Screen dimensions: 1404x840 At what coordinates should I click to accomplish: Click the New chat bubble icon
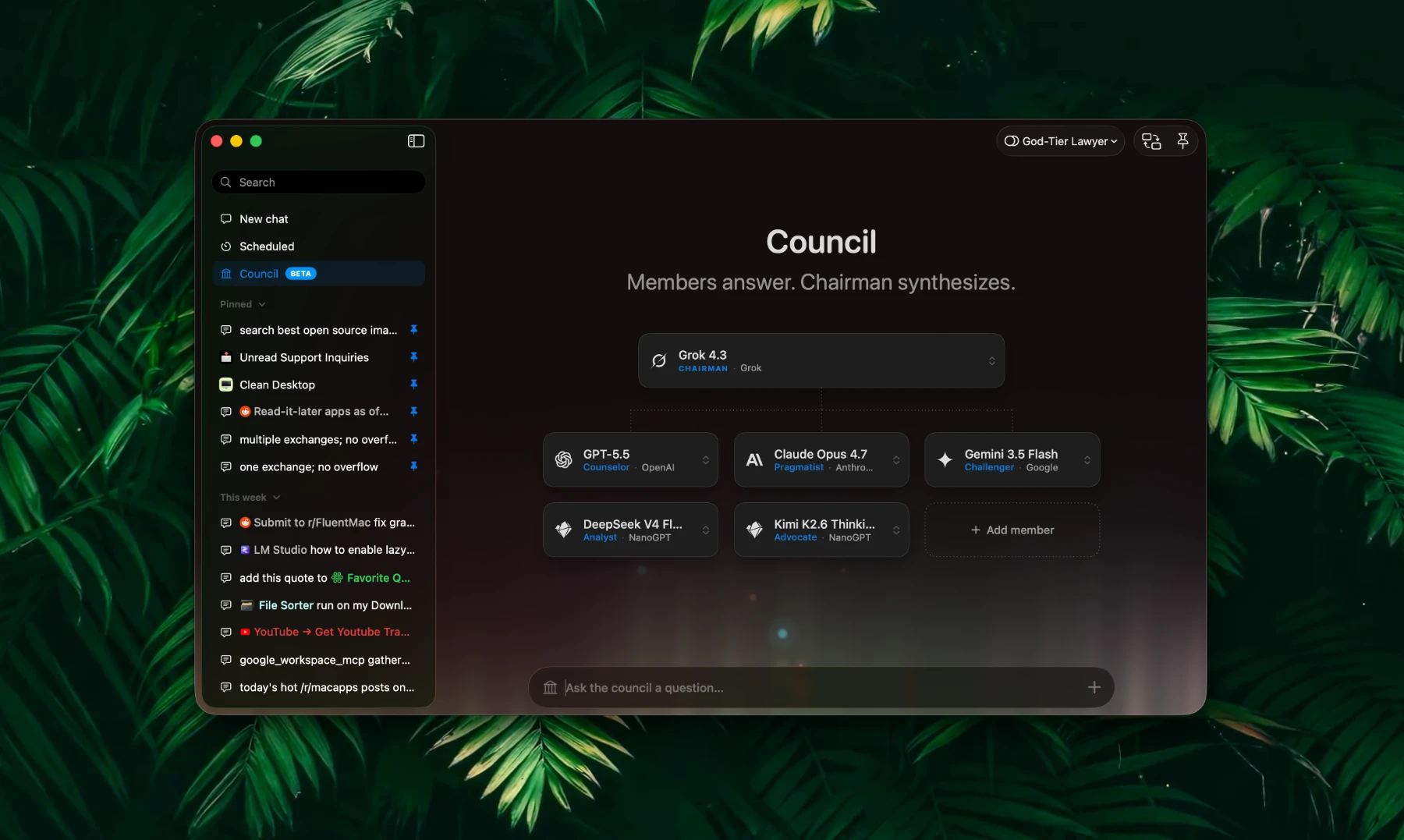(x=226, y=219)
